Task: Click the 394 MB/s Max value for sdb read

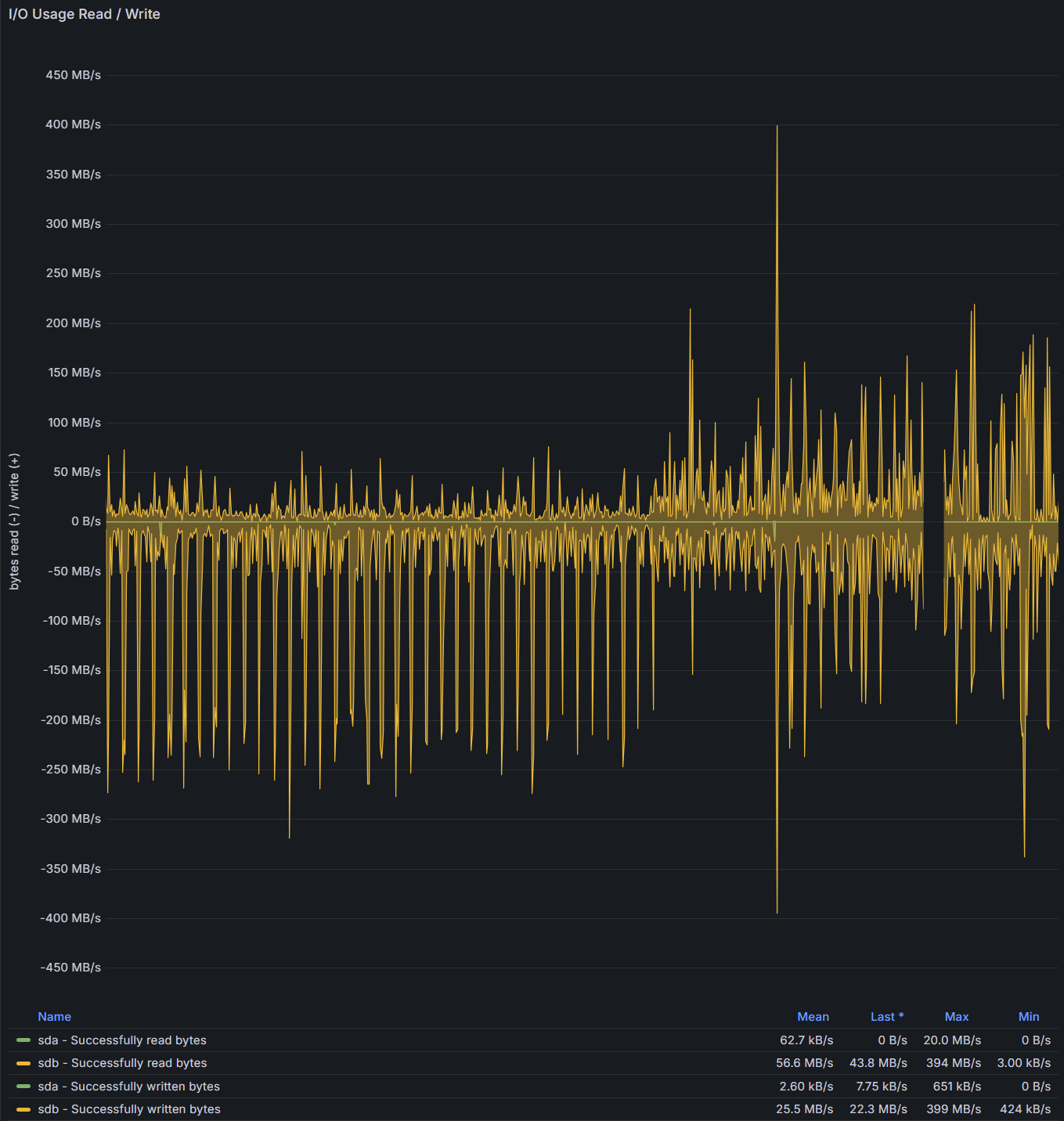Action: [953, 1063]
